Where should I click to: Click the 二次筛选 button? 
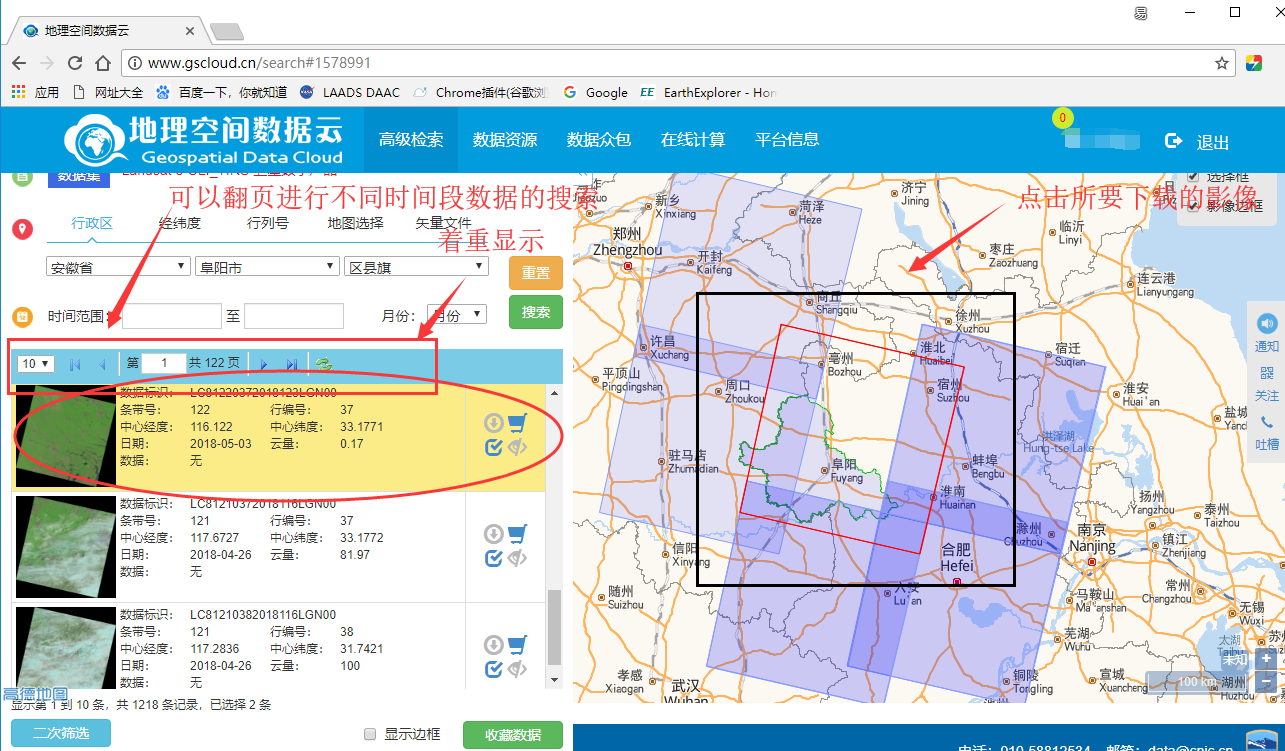pyautogui.click(x=61, y=733)
